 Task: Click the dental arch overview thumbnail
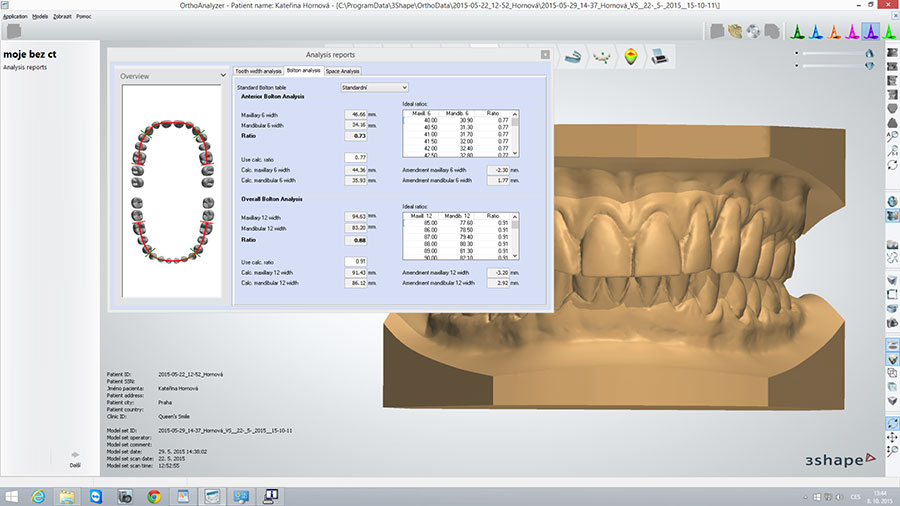pyautogui.click(x=172, y=191)
